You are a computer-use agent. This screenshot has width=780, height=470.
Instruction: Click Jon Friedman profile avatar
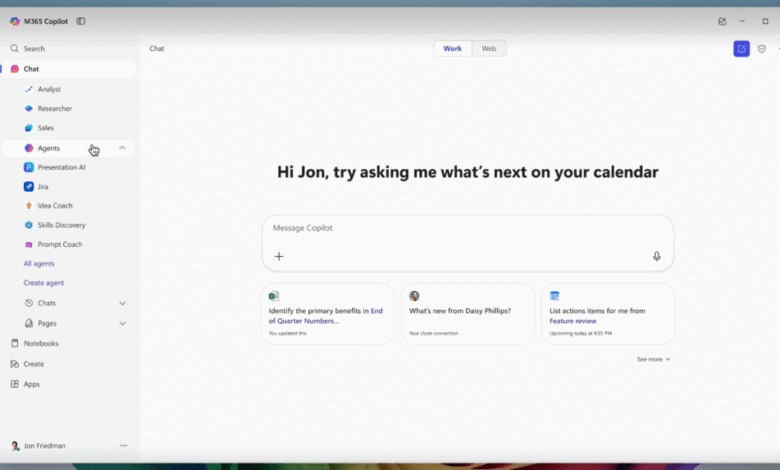[x=15, y=446]
